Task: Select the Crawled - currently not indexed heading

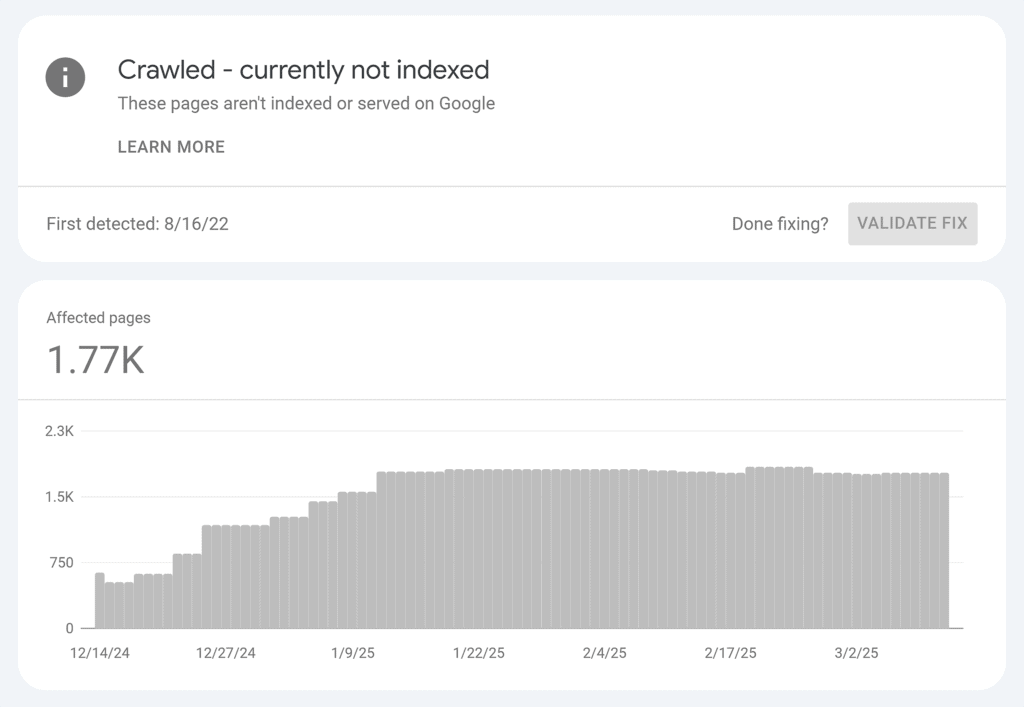Action: point(303,70)
